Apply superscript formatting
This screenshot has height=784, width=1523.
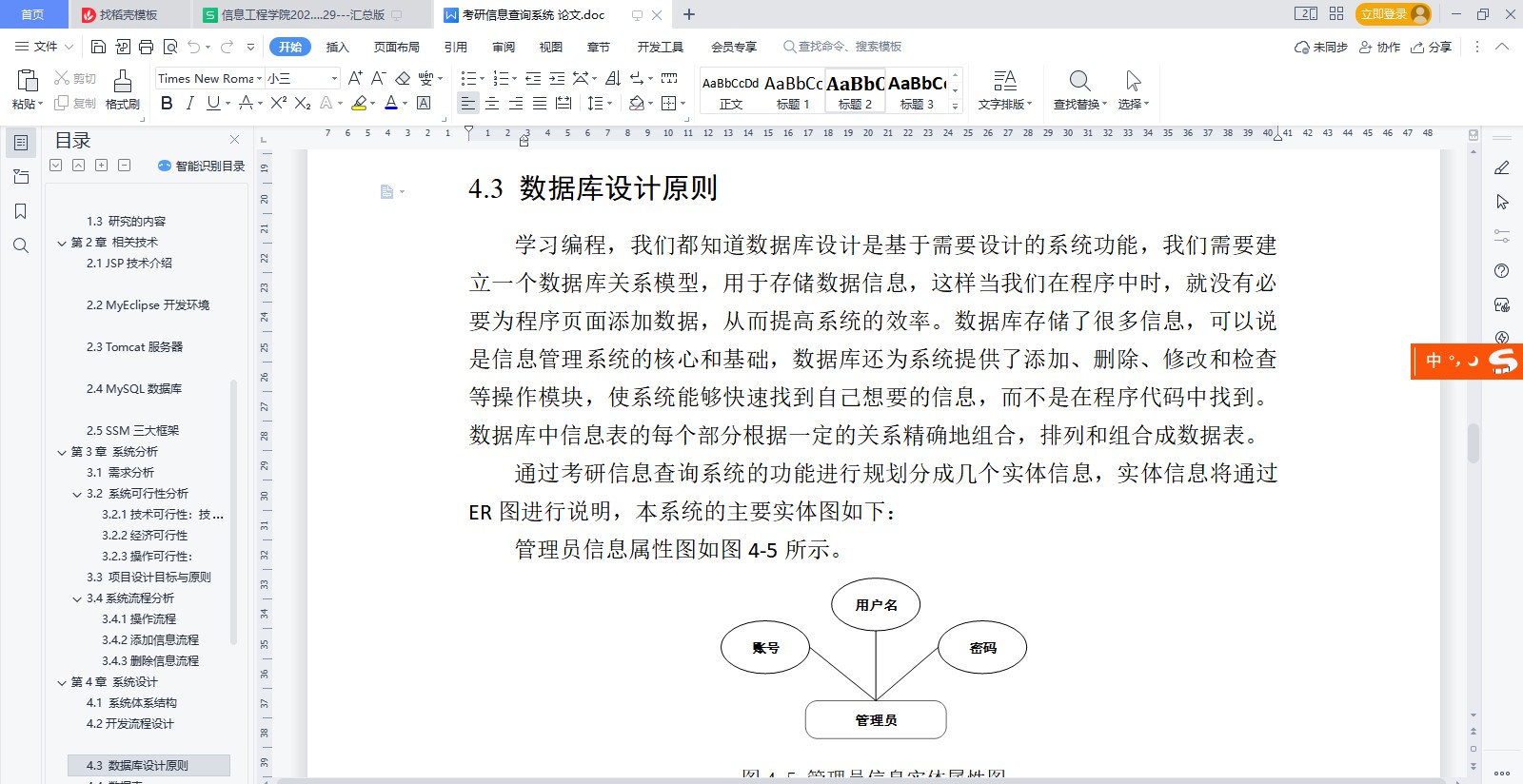278,103
